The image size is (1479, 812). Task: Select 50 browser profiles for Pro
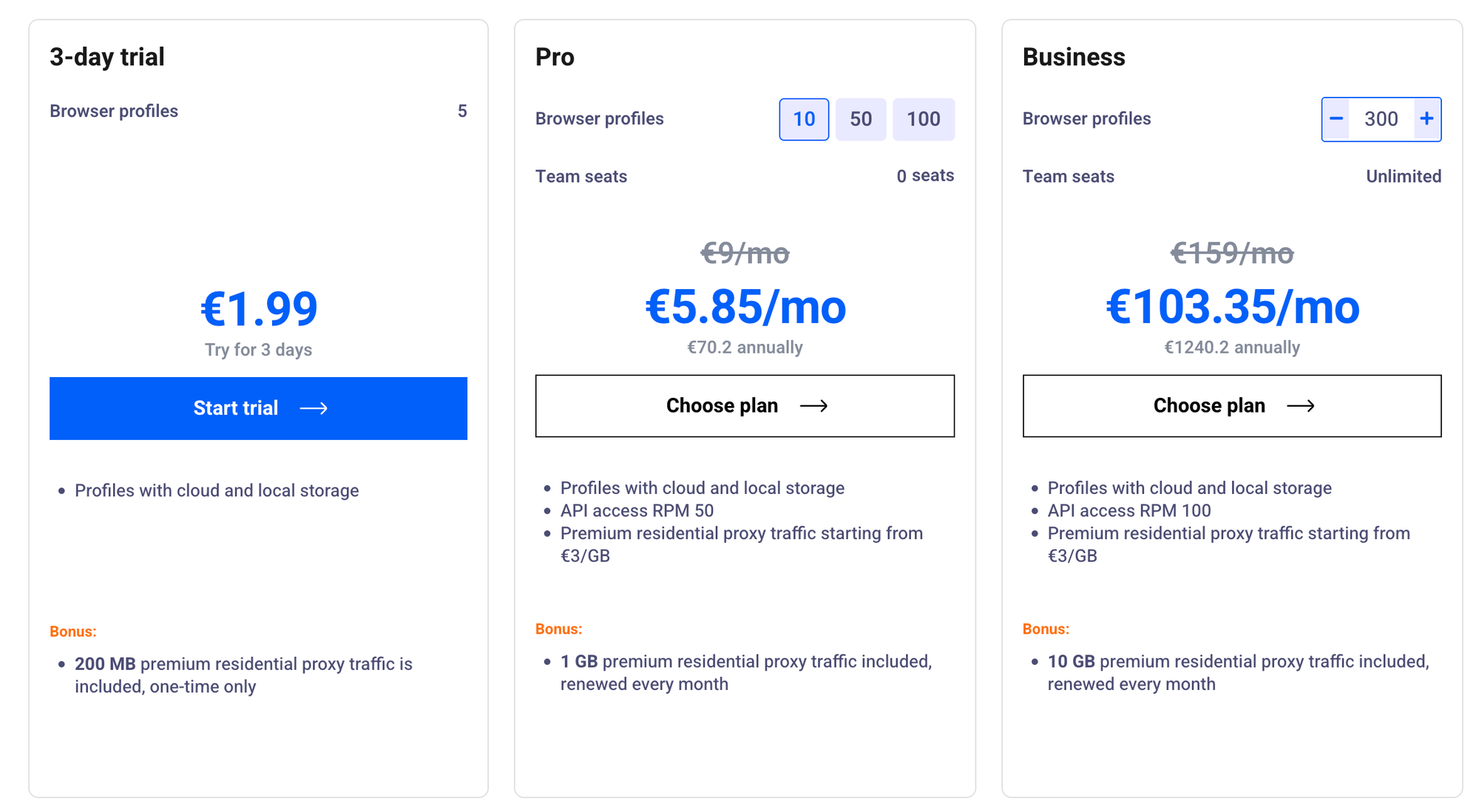[860, 119]
